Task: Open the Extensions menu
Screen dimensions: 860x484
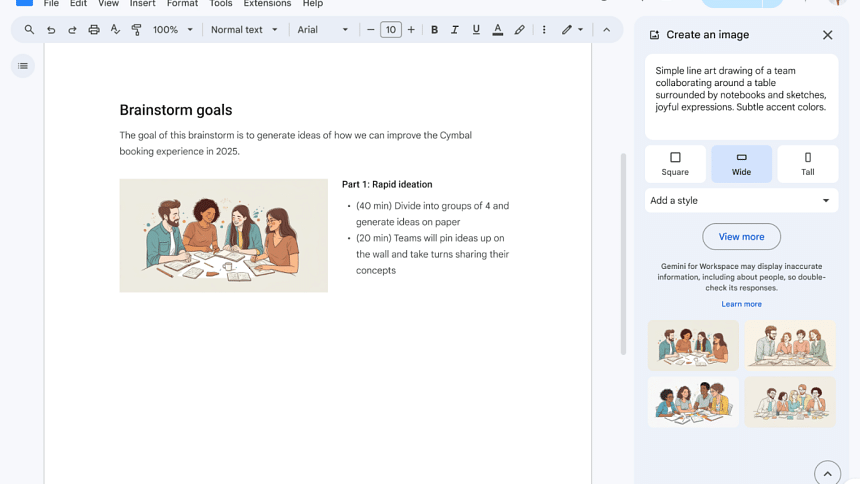Action: click(x=267, y=4)
